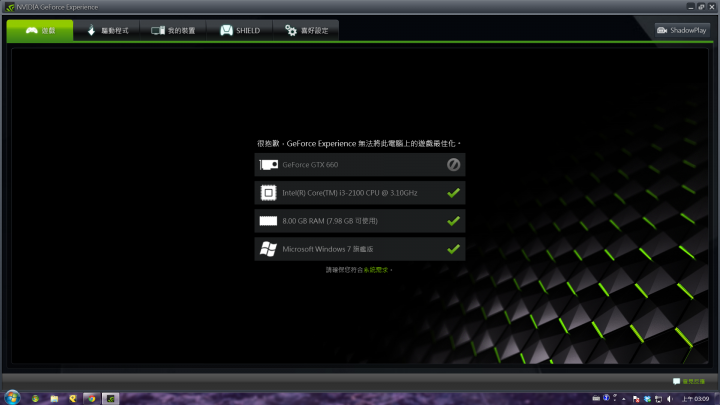720x405 pixels.
Task: Click the system clock showing 上午 03:09
Action: pos(695,399)
